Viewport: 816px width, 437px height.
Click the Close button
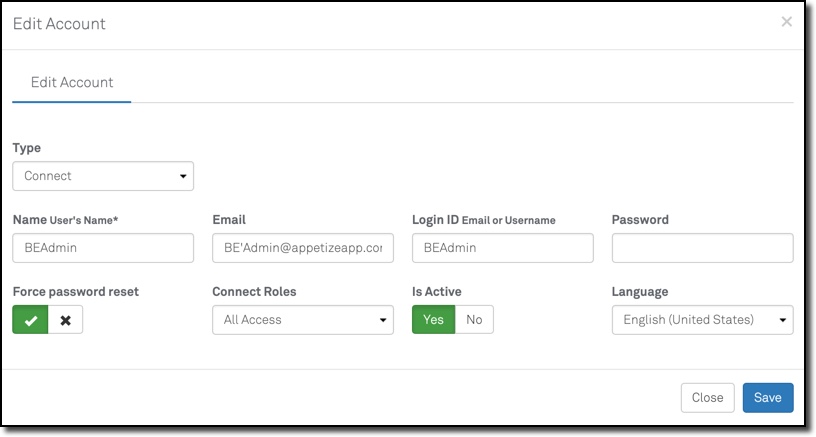point(707,397)
